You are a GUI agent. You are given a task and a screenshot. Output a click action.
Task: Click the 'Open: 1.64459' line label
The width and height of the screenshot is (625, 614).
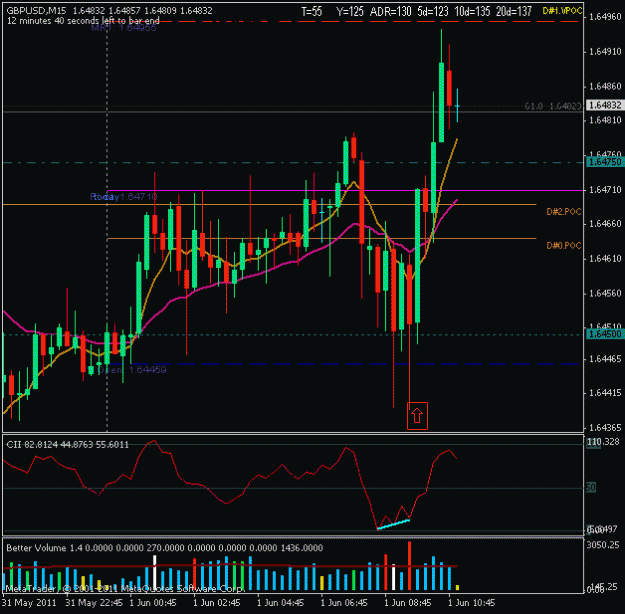click(132, 370)
